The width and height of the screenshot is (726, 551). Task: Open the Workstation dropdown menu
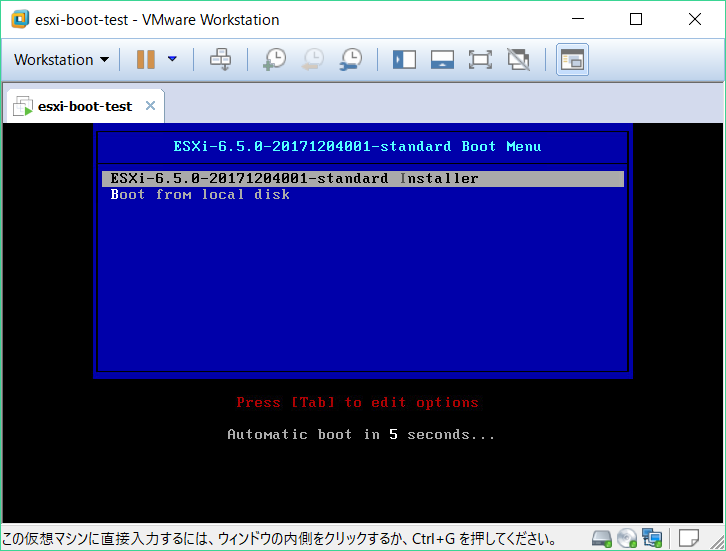[x=61, y=60]
